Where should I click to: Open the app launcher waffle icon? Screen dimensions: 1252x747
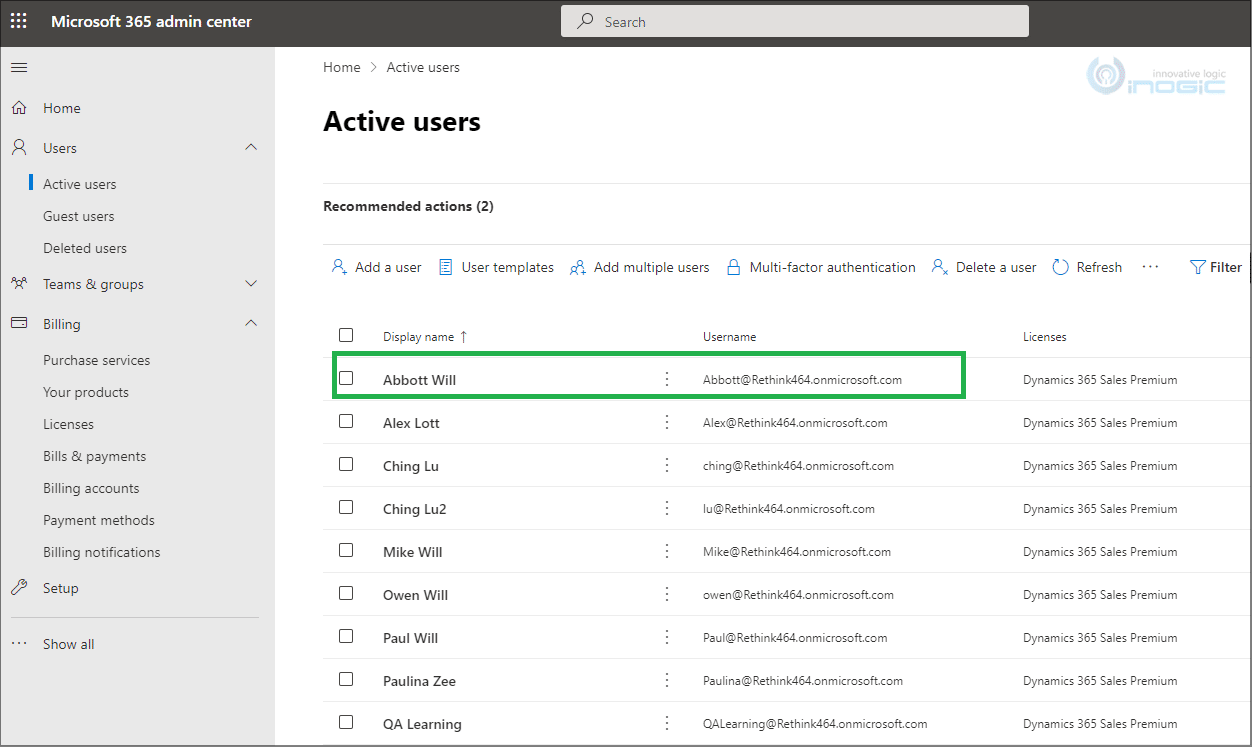pos(19,21)
